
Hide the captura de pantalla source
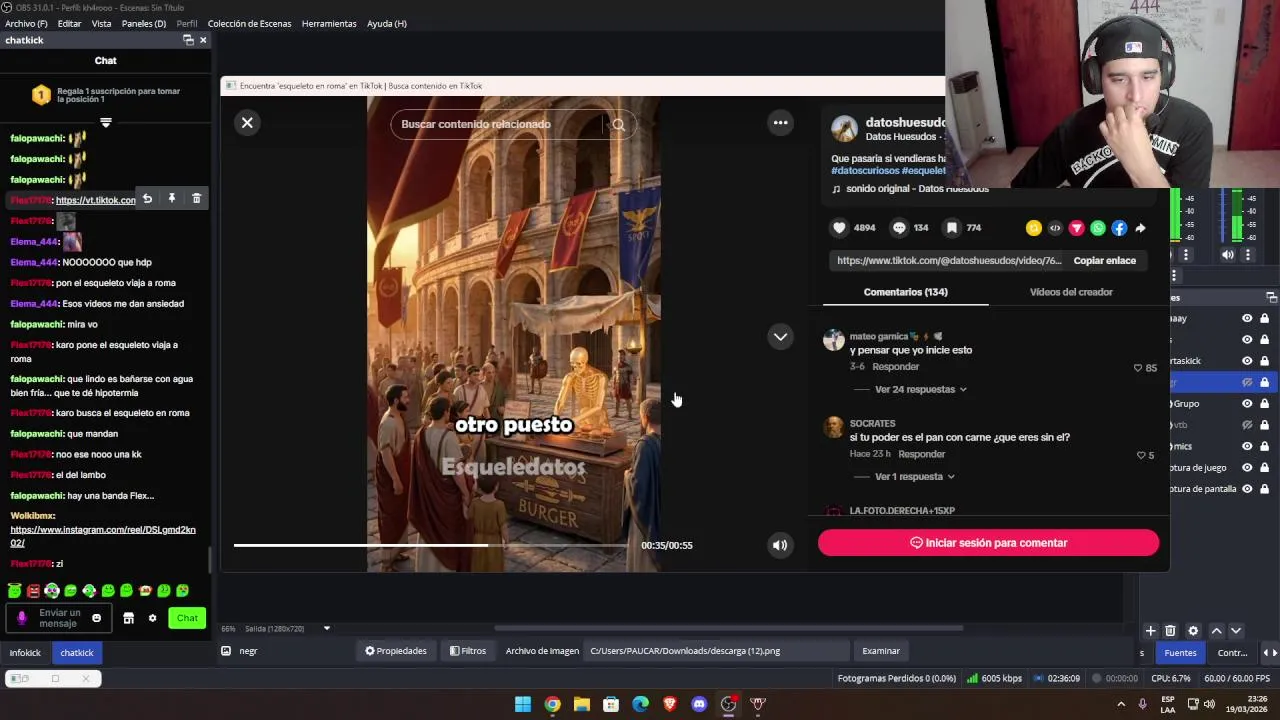[x=1247, y=489]
